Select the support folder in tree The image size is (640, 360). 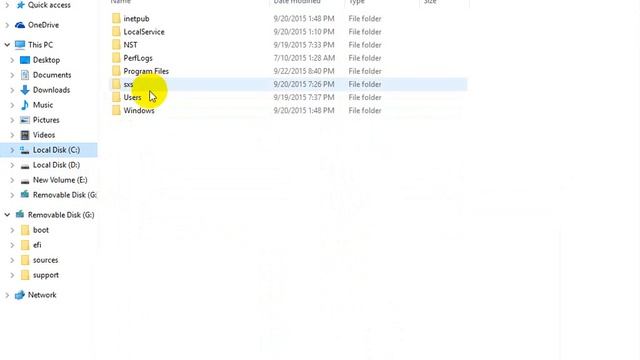46,276
